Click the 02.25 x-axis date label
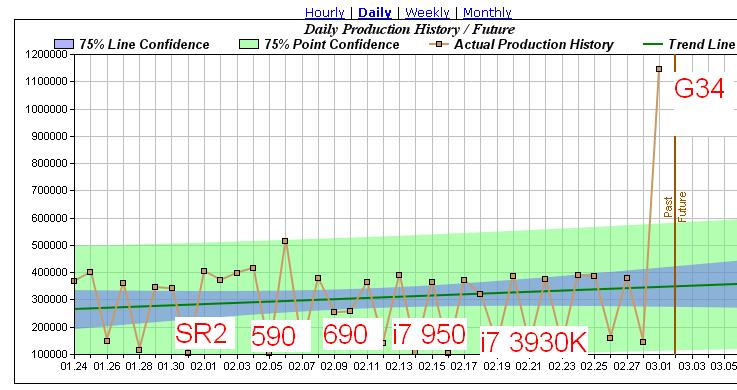The height and width of the screenshot is (390, 737). click(x=594, y=366)
